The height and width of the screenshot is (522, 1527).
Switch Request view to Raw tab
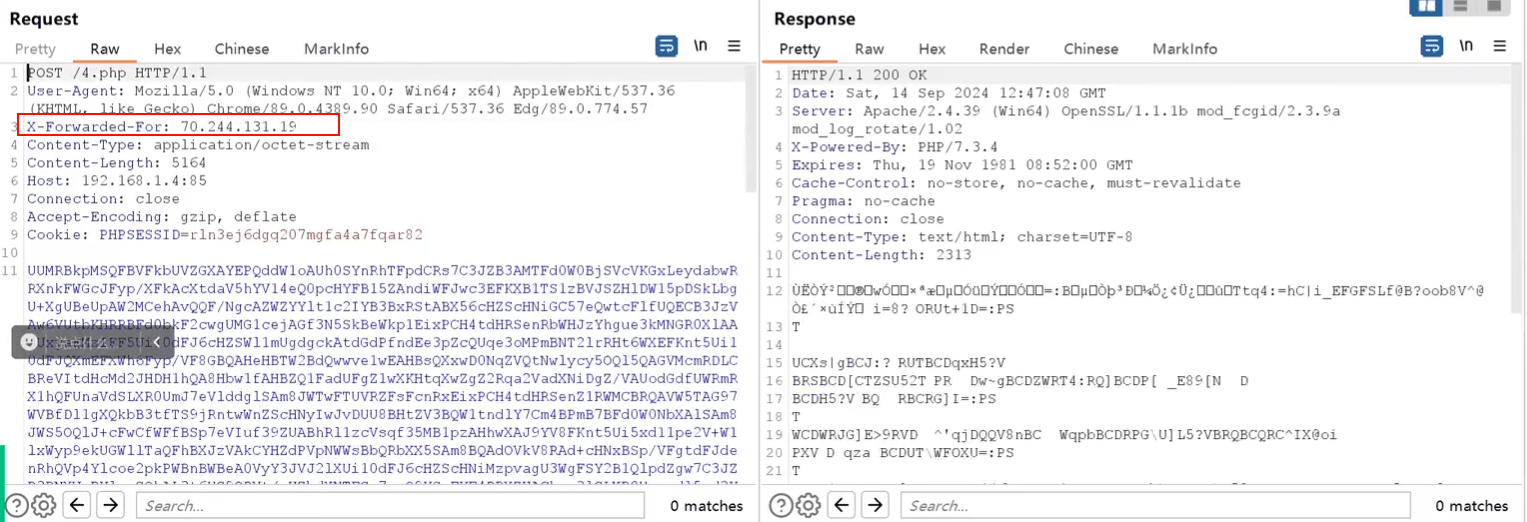[x=105, y=48]
